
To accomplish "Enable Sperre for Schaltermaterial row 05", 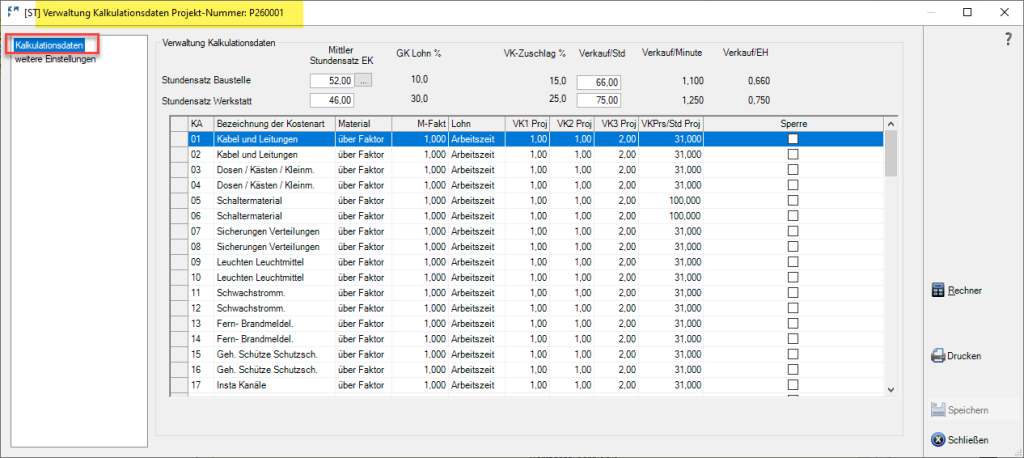I will pyautogui.click(x=793, y=200).
